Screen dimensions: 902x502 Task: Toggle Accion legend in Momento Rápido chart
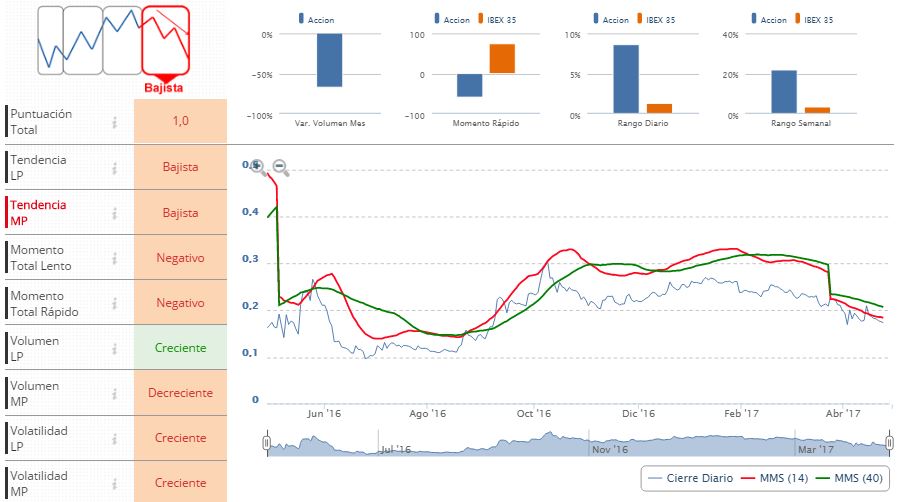tap(452, 19)
